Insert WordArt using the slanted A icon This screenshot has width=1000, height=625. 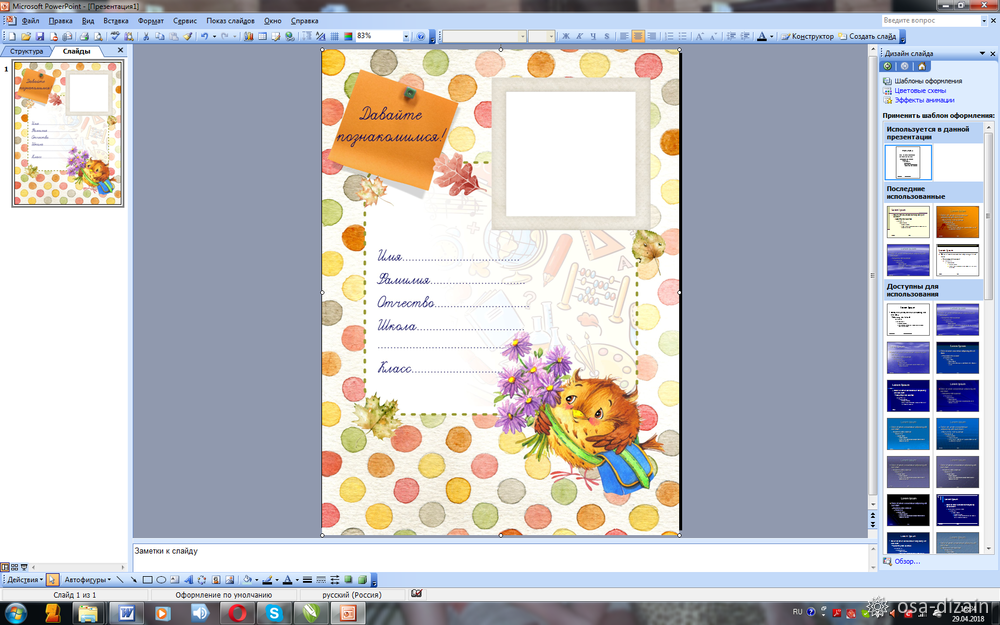(x=188, y=580)
